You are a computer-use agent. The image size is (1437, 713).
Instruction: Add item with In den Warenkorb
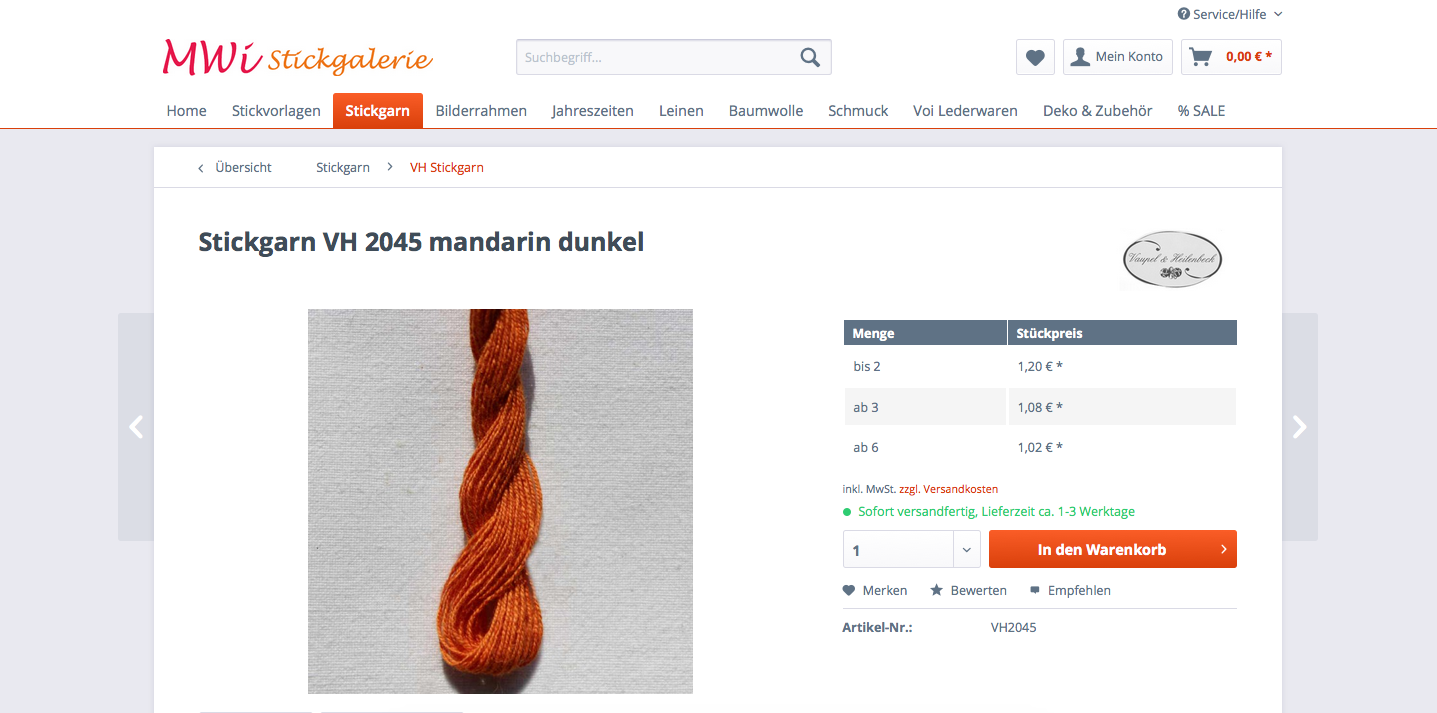1113,549
